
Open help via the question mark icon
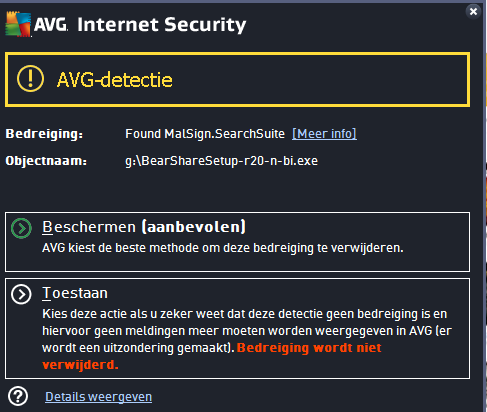[18, 396]
